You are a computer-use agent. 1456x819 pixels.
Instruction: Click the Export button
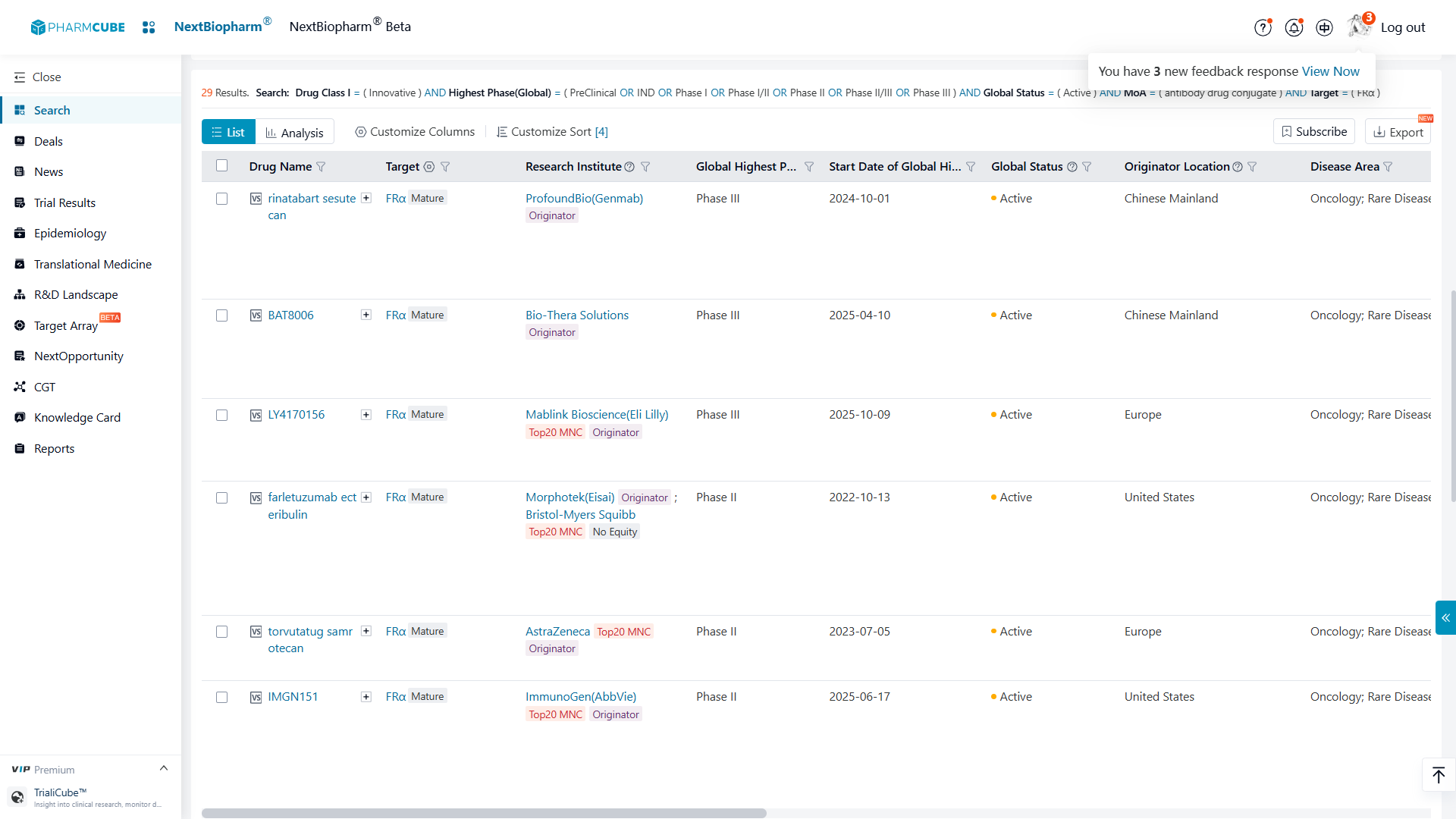click(x=1398, y=132)
